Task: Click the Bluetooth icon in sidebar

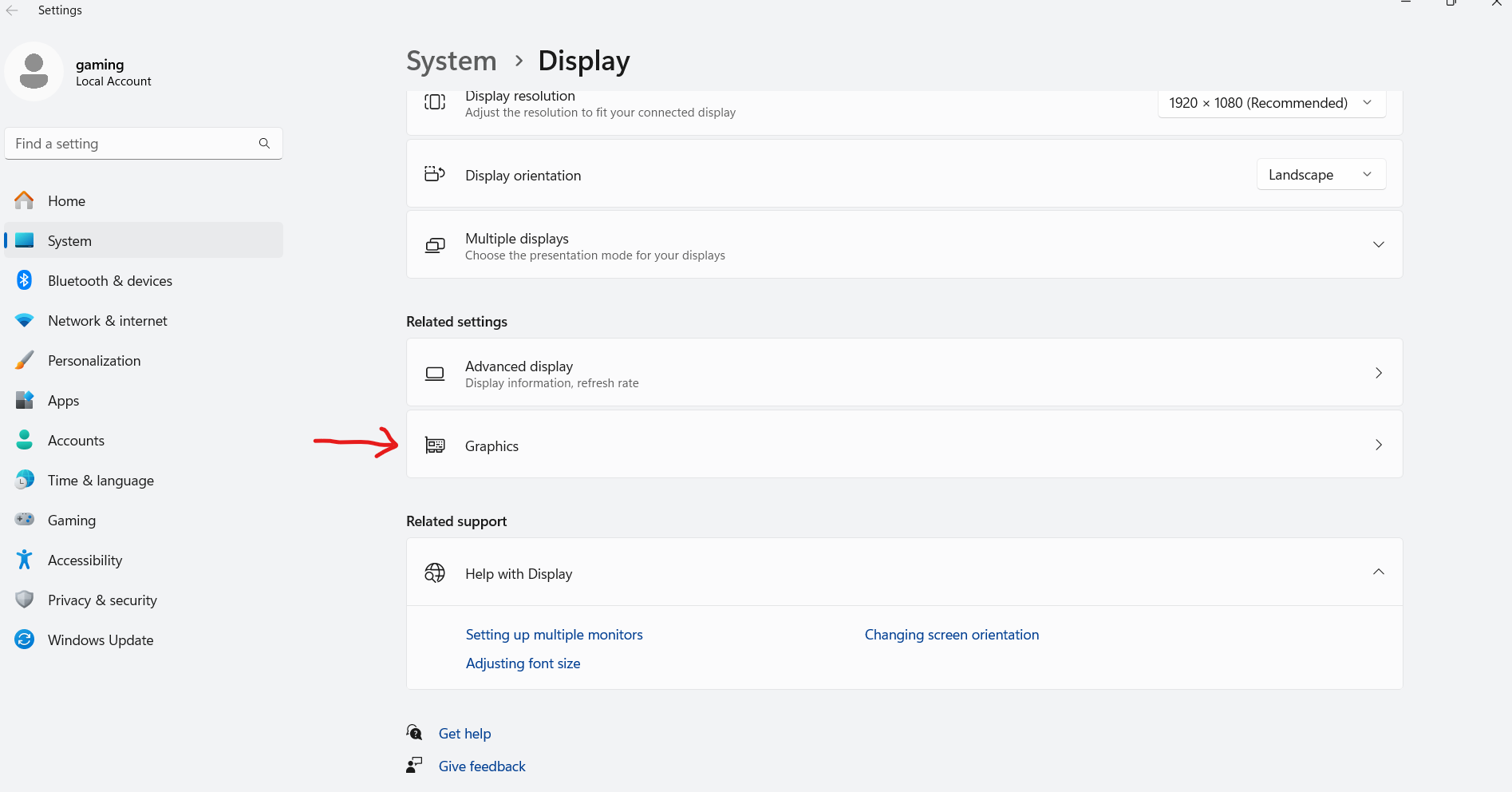Action: tap(25, 280)
